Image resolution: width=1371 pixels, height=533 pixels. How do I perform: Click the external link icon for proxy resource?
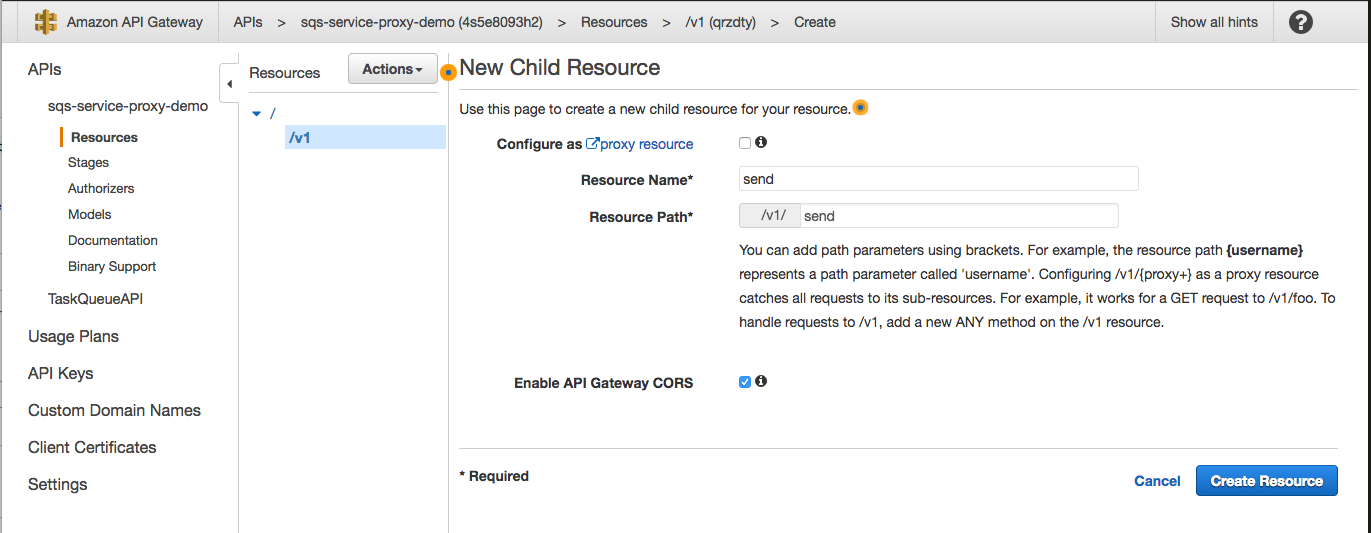[x=592, y=144]
